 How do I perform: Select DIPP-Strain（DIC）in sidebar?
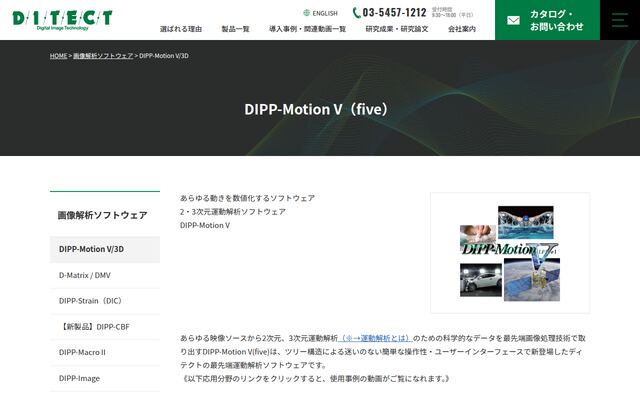point(105,301)
